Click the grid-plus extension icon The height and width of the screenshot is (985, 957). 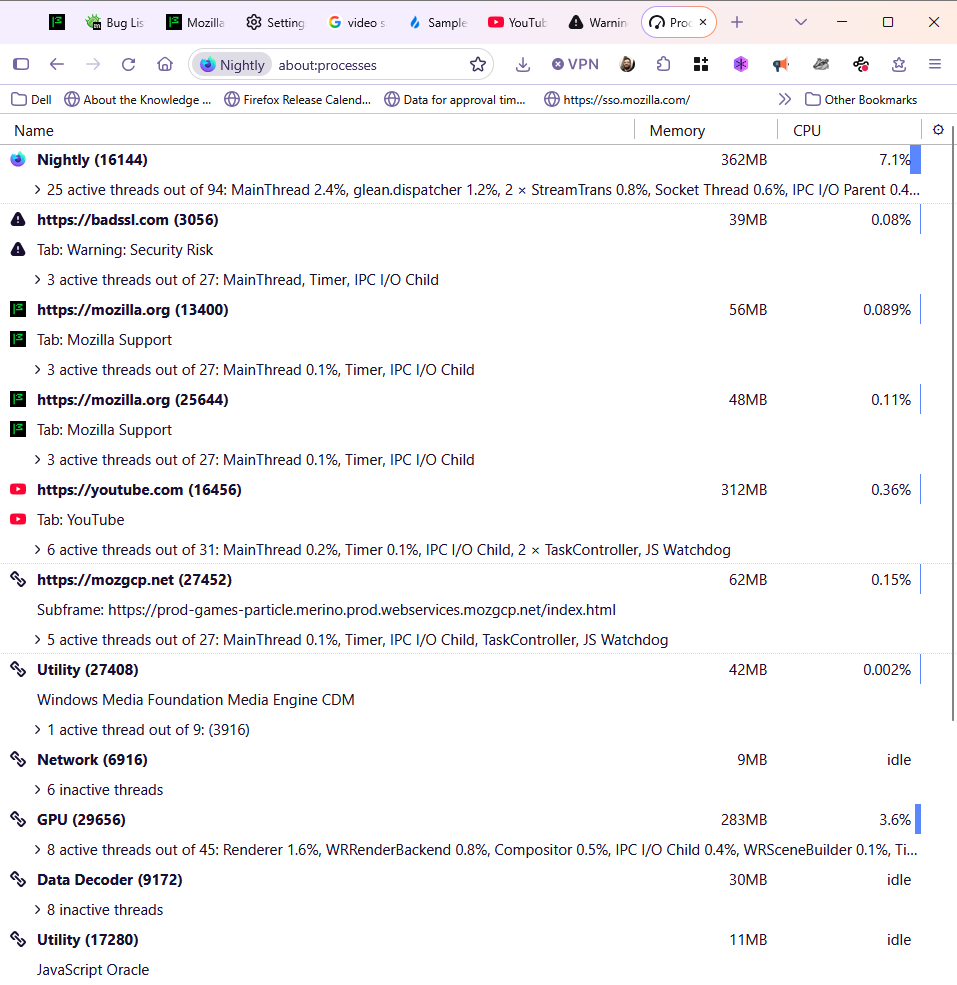click(x=701, y=64)
